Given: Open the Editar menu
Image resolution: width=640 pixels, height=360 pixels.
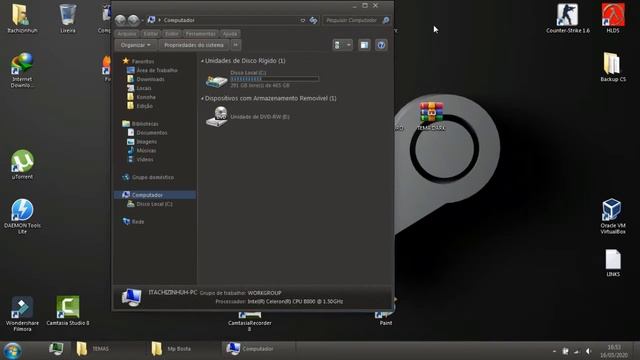Looking at the screenshot, I should 151,34.
